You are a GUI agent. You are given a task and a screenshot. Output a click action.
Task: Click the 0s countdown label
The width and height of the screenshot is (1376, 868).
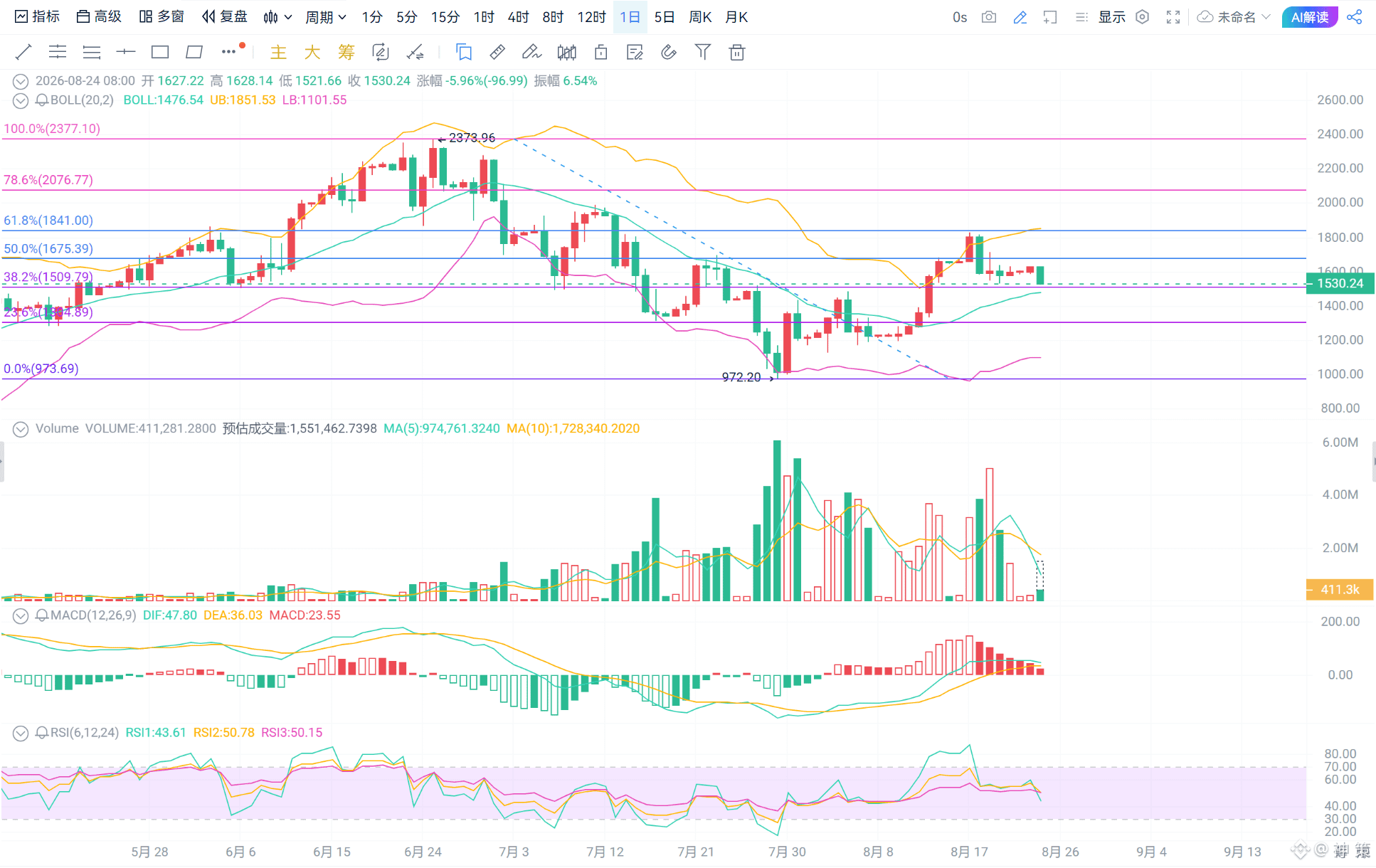[960, 17]
